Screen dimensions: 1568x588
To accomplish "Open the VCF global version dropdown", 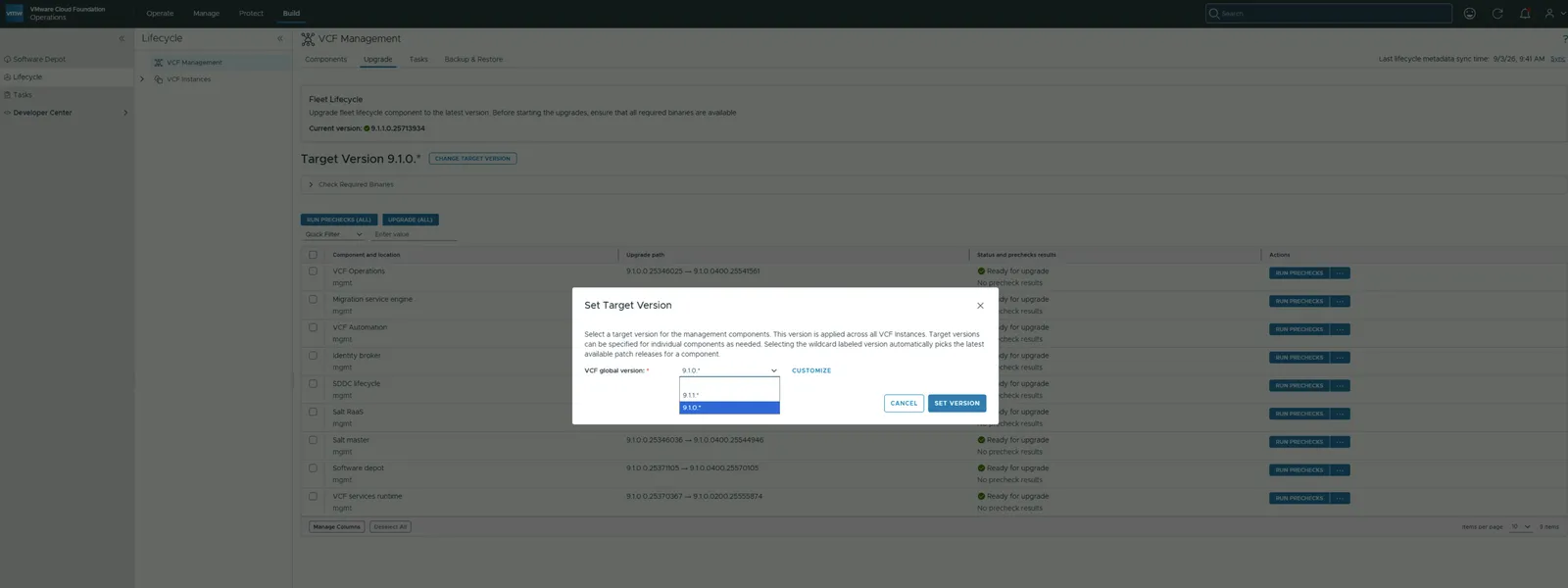I will [729, 370].
